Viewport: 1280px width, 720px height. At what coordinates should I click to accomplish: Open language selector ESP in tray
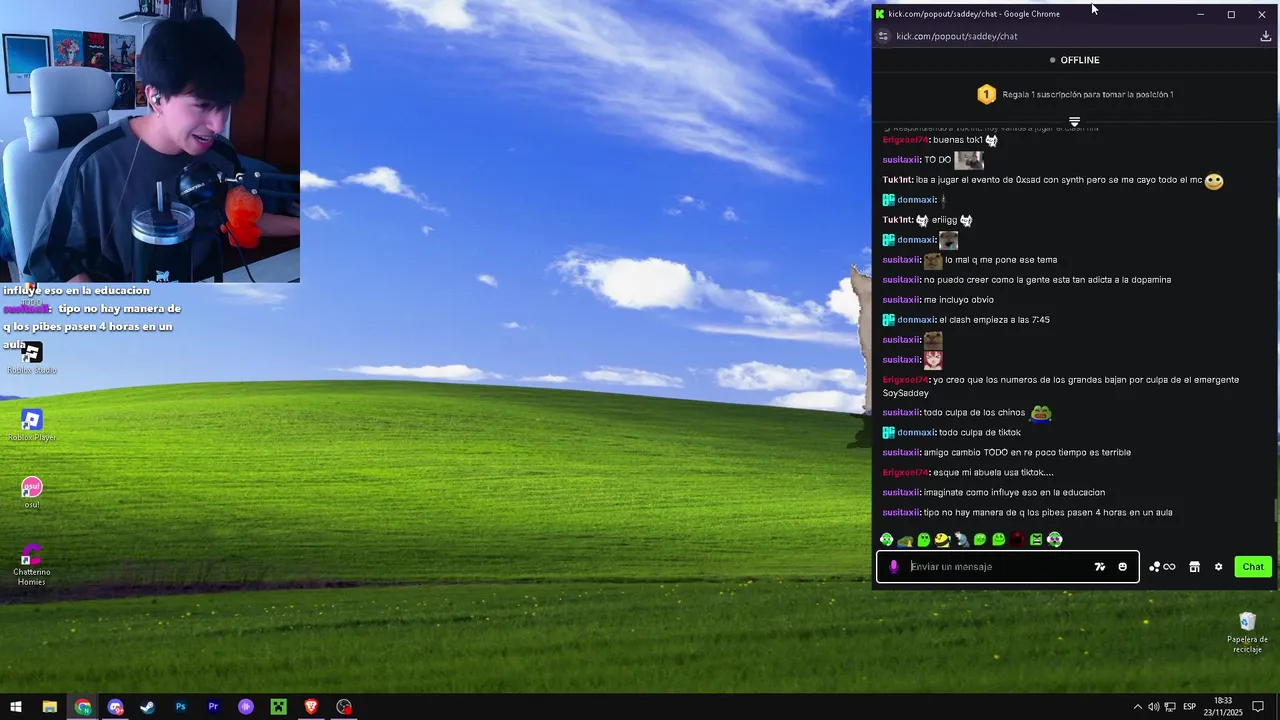(1190, 707)
